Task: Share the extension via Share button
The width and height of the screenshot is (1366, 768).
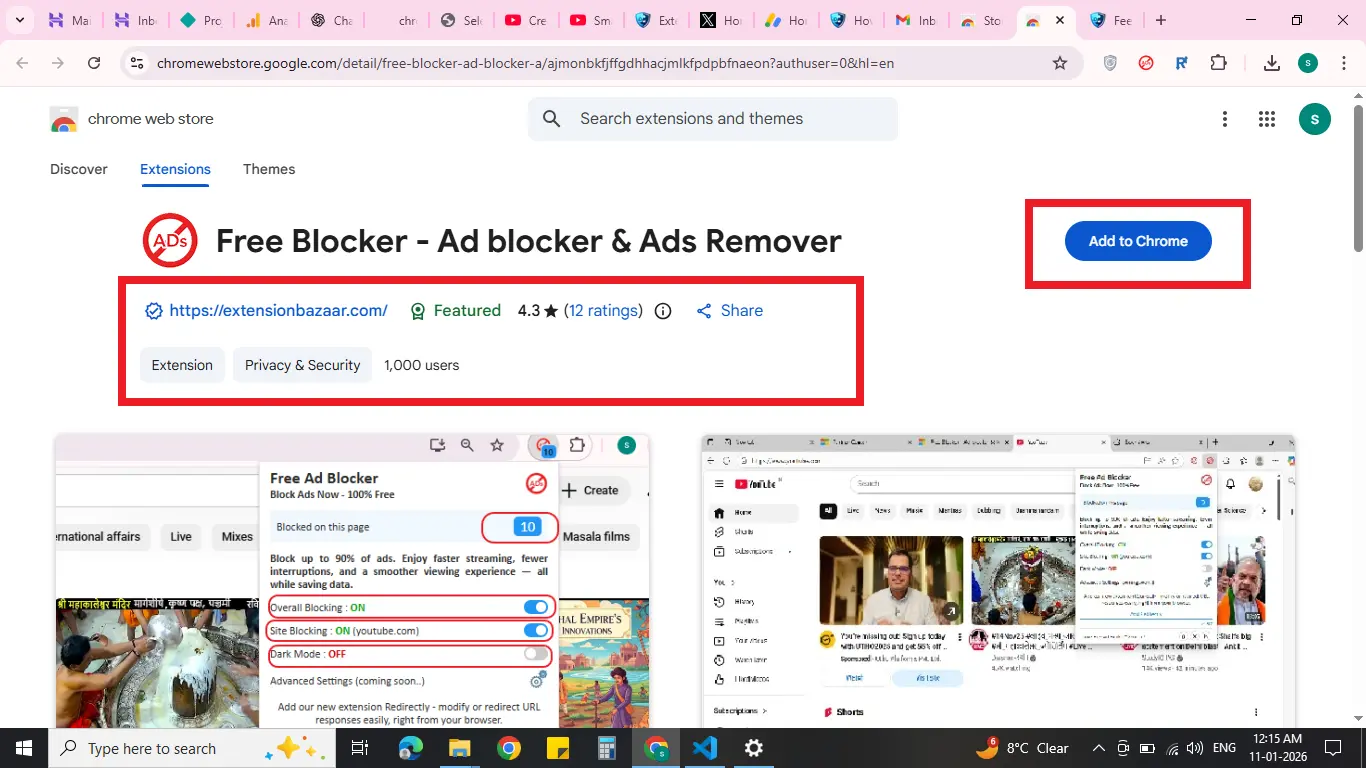Action: (x=729, y=311)
